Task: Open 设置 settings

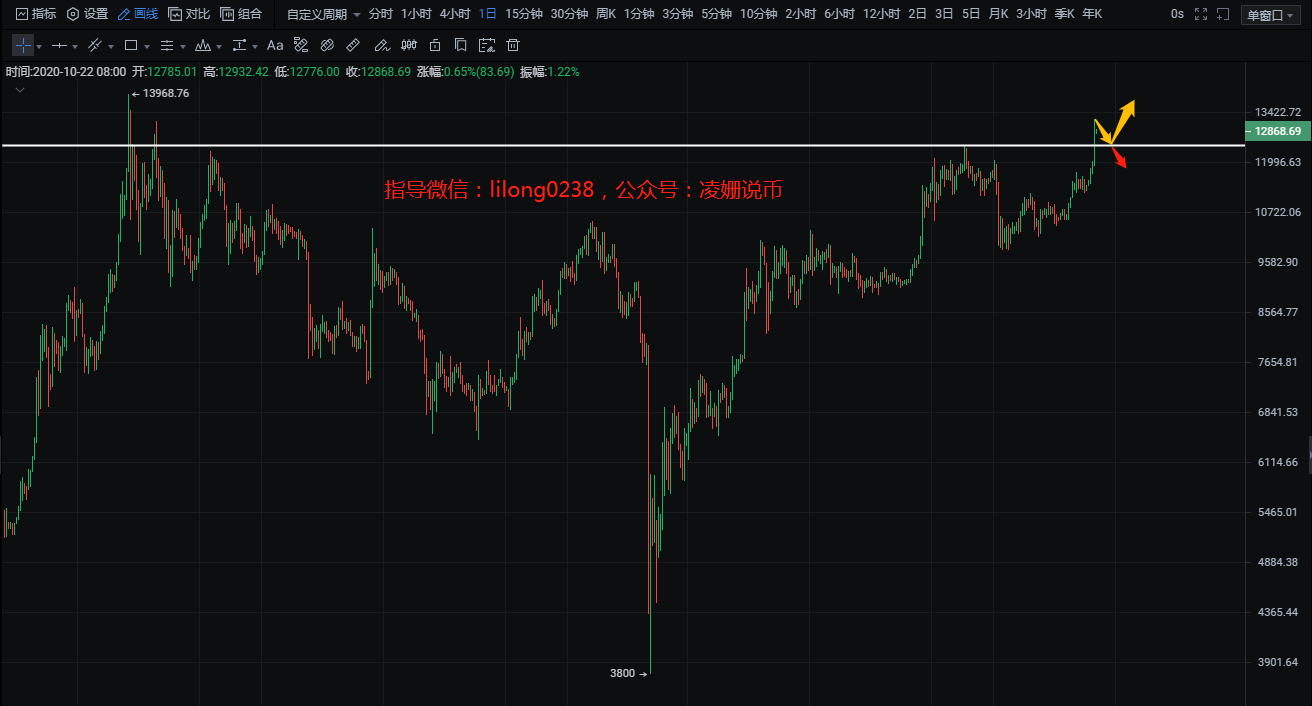Action: coord(87,14)
